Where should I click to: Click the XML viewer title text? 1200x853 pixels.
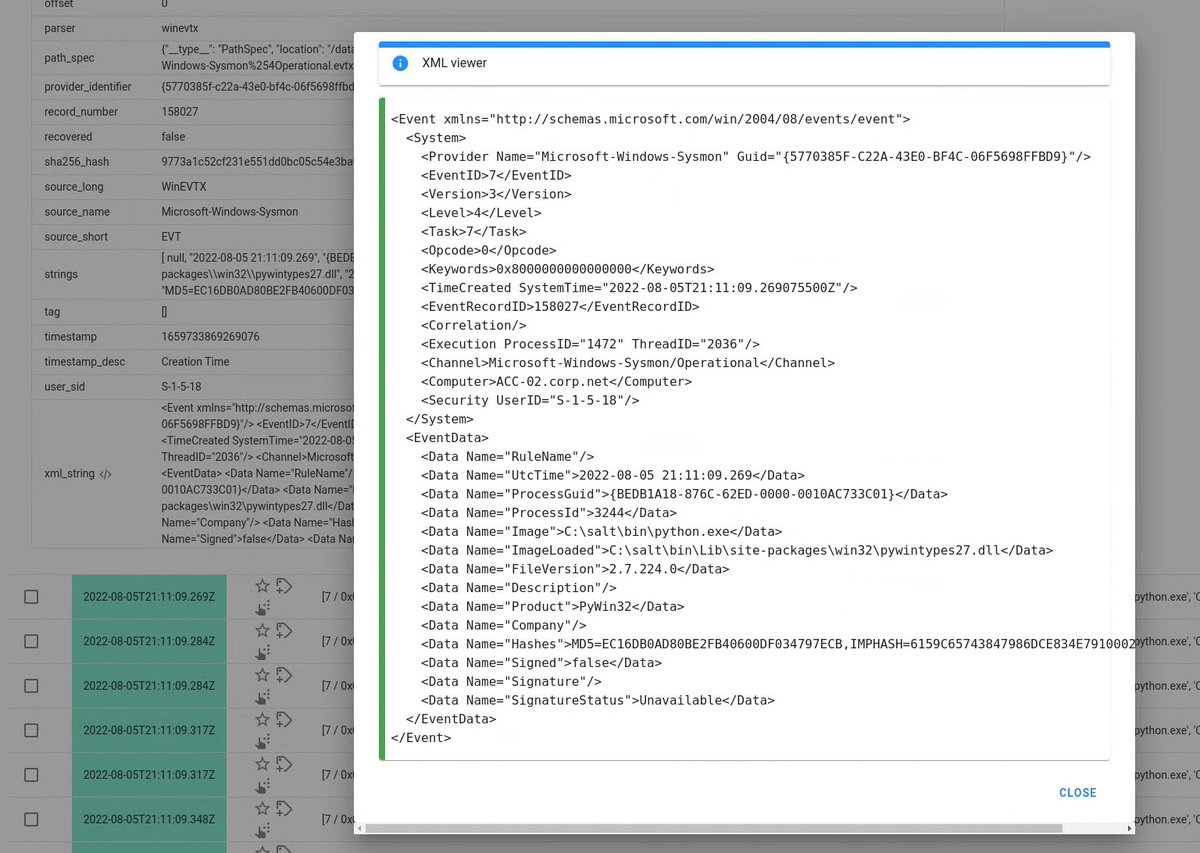point(455,63)
